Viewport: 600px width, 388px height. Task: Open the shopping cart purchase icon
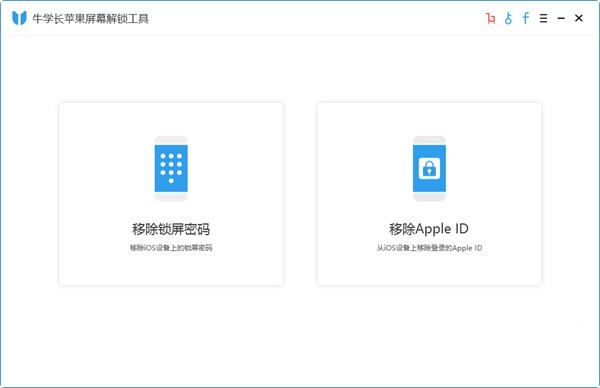click(490, 18)
